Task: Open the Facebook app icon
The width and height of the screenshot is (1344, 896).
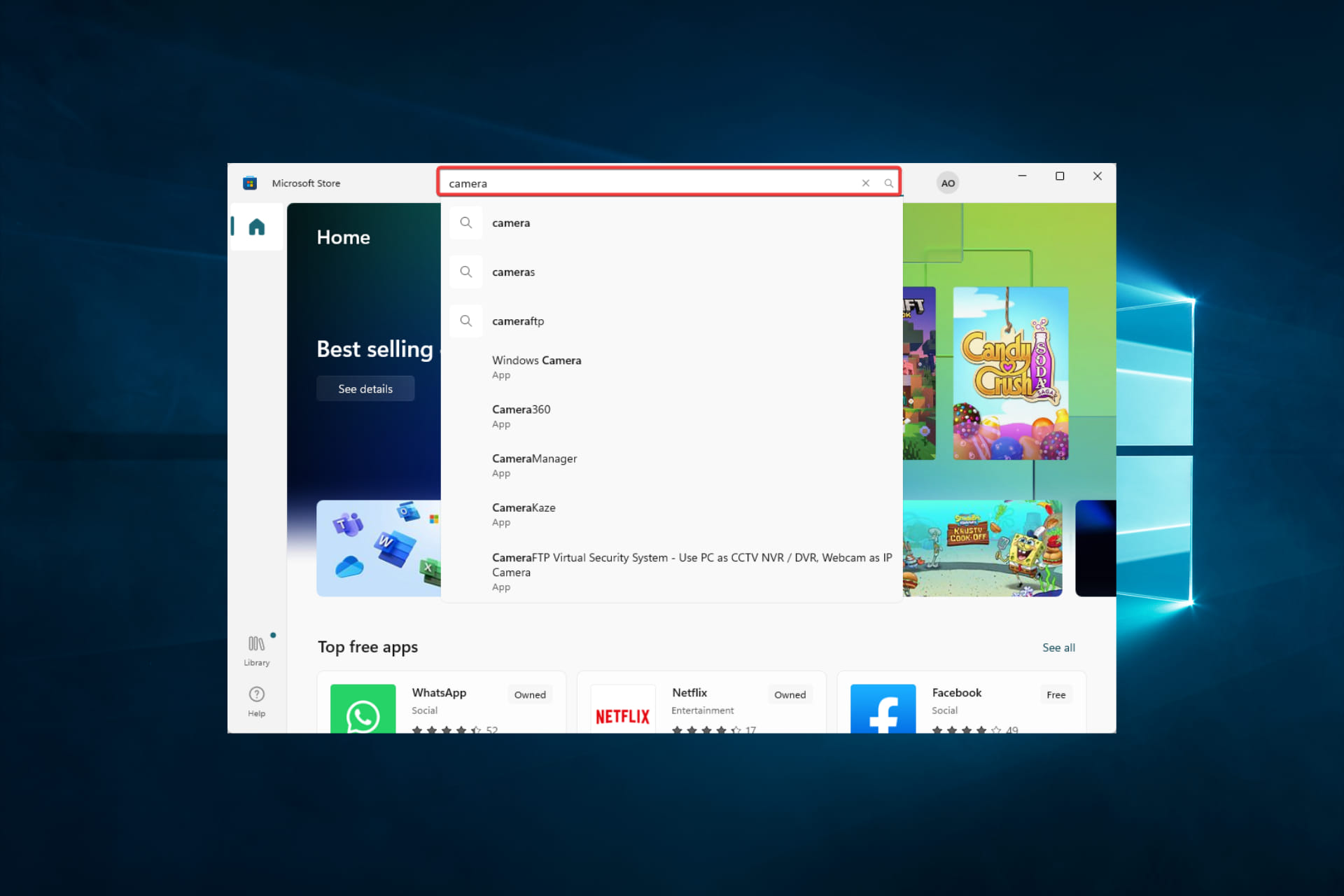Action: (883, 709)
